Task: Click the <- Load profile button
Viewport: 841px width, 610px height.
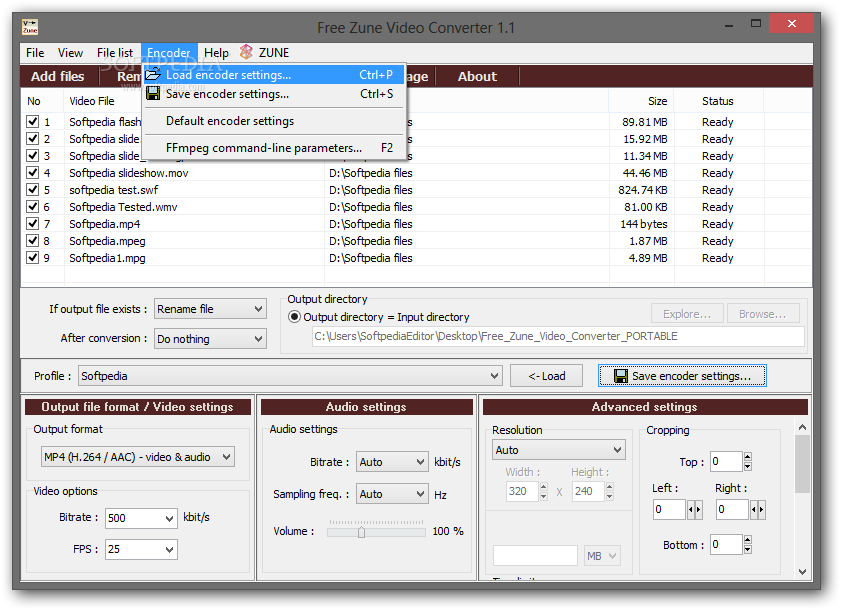Action: coord(546,376)
